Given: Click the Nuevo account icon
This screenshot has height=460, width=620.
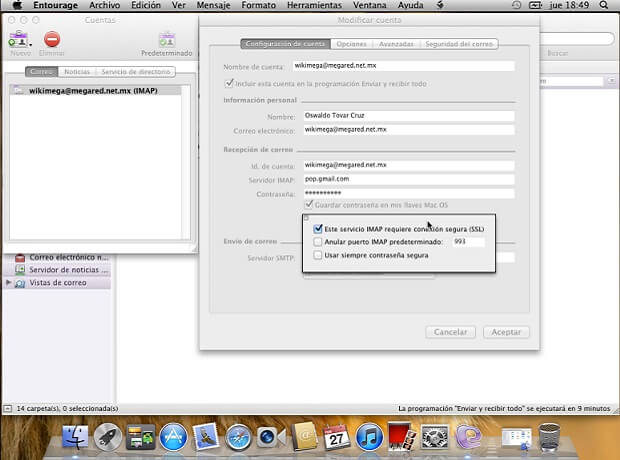Looking at the screenshot, I should click(17, 39).
